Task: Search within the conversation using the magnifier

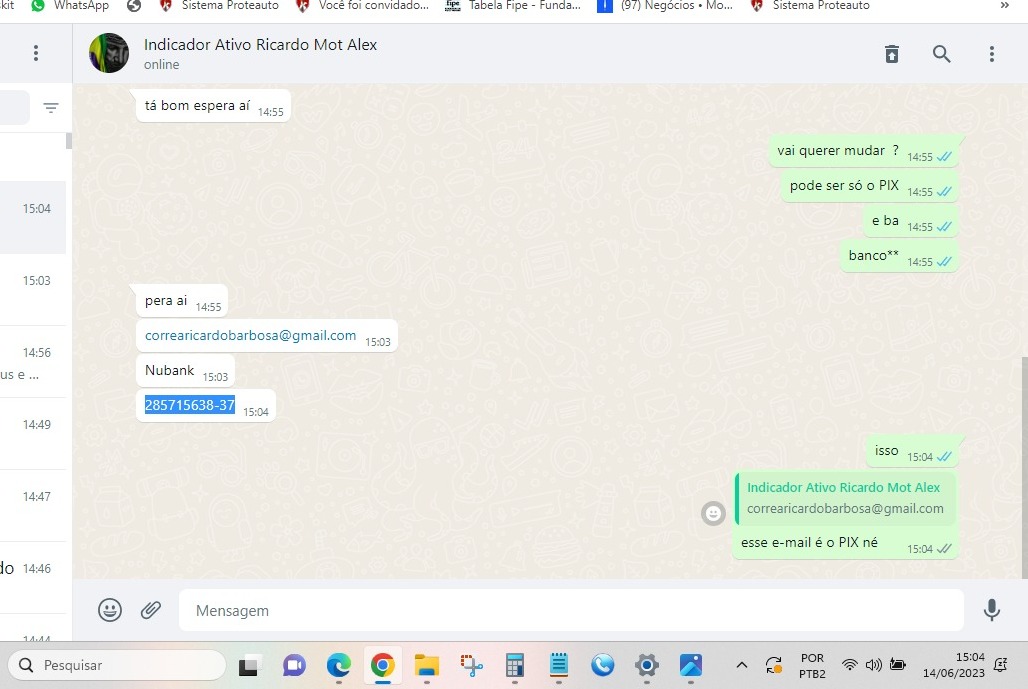Action: pyautogui.click(x=941, y=54)
